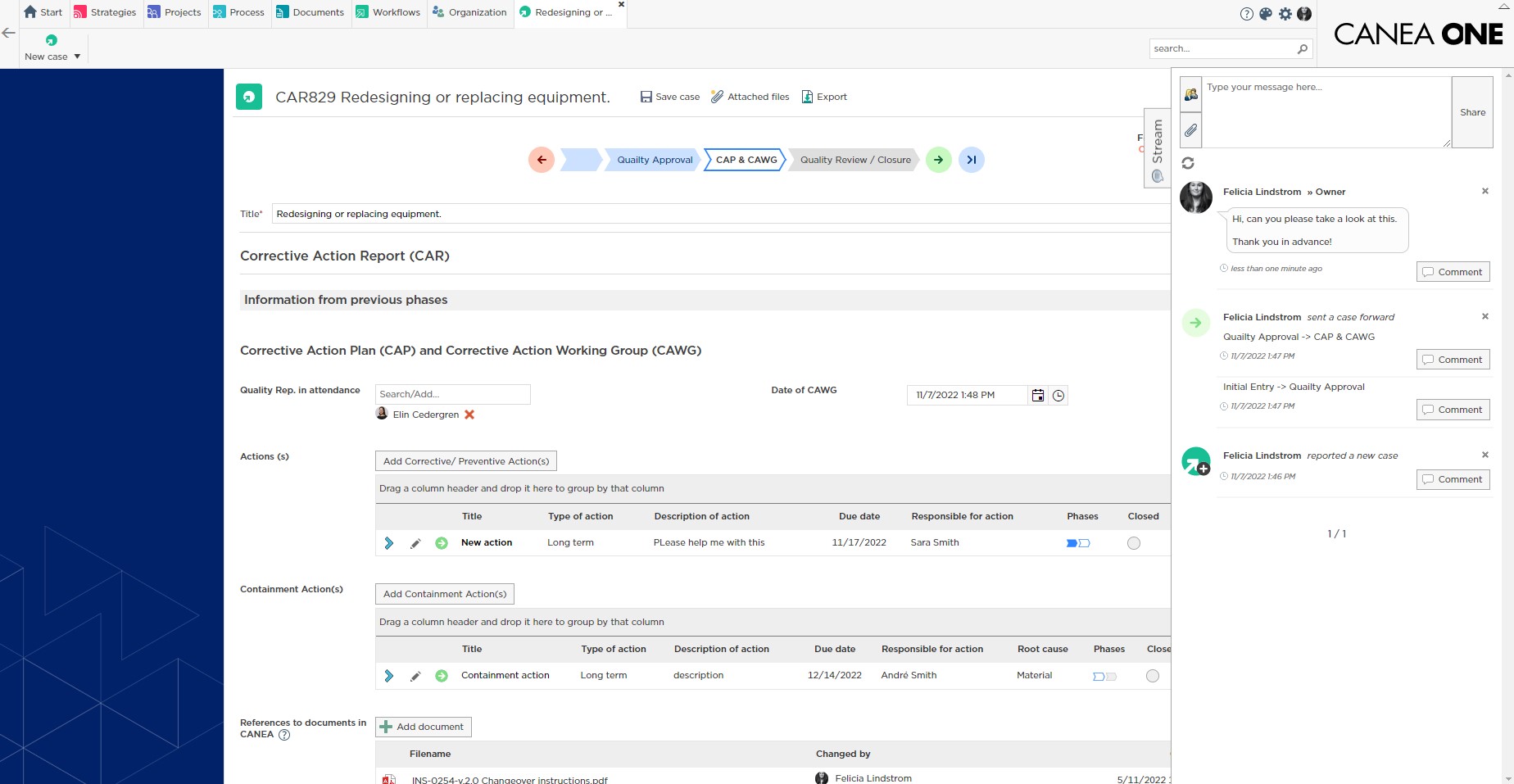This screenshot has width=1514, height=784.
Task: Expand the Containment action row chevron
Action: pos(388,676)
